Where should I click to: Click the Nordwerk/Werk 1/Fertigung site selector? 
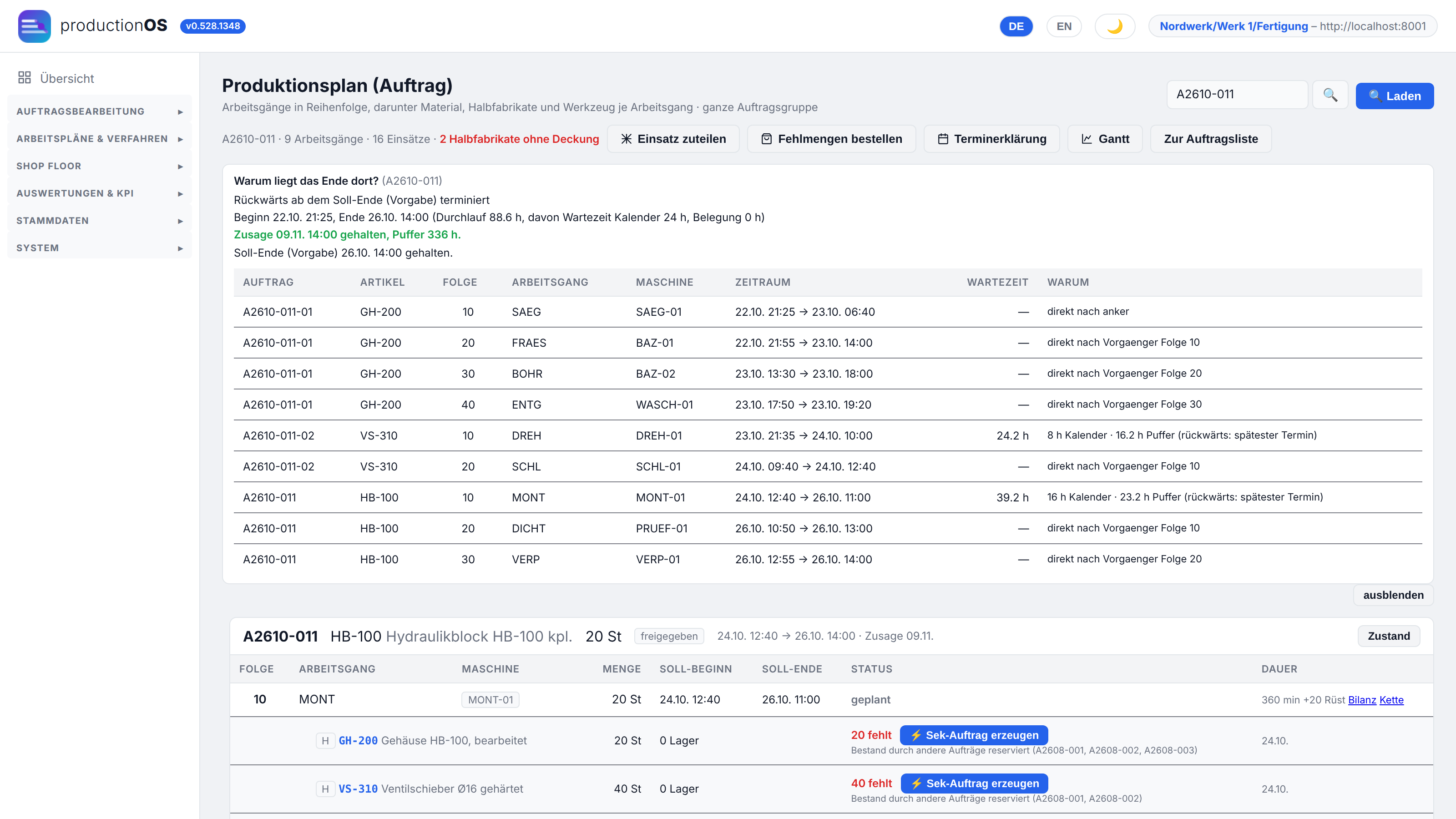(1292, 26)
